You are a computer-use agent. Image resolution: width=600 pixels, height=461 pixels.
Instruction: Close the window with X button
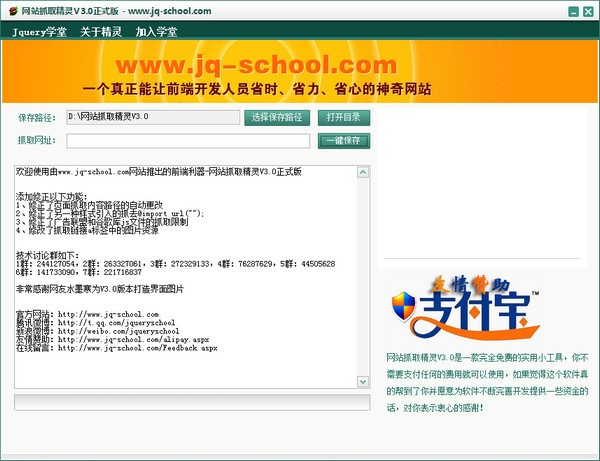point(588,11)
